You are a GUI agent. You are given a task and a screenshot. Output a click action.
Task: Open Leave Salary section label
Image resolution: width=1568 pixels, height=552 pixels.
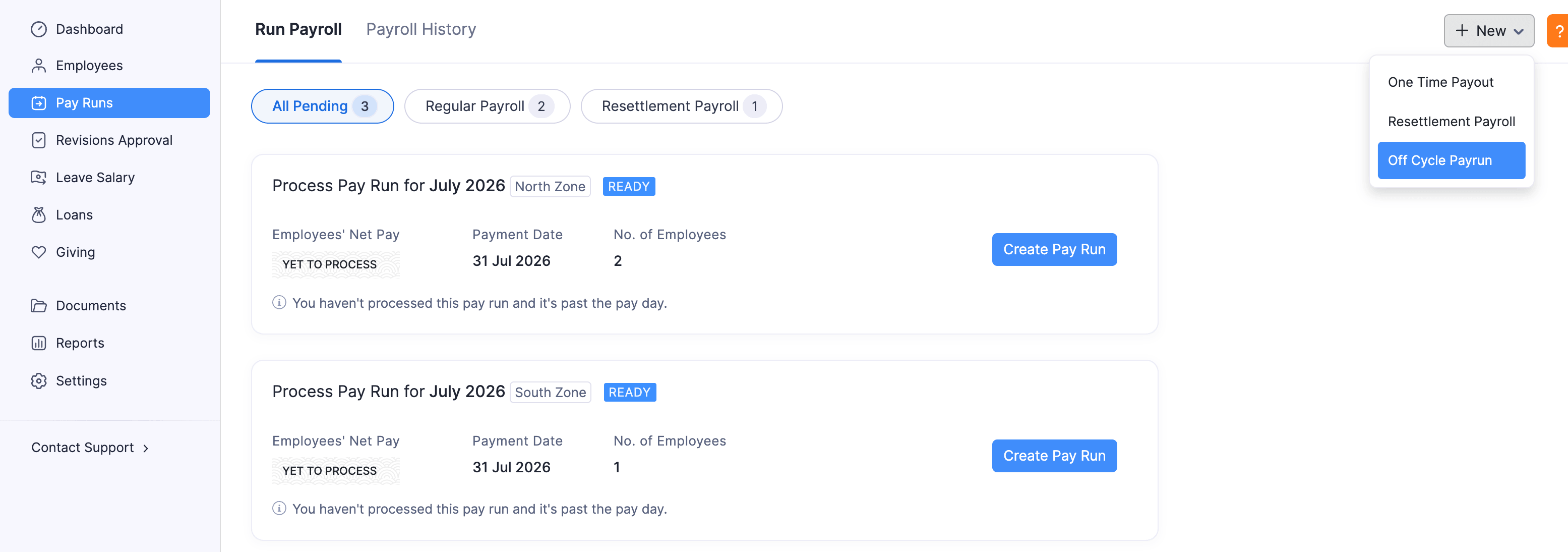tap(96, 177)
